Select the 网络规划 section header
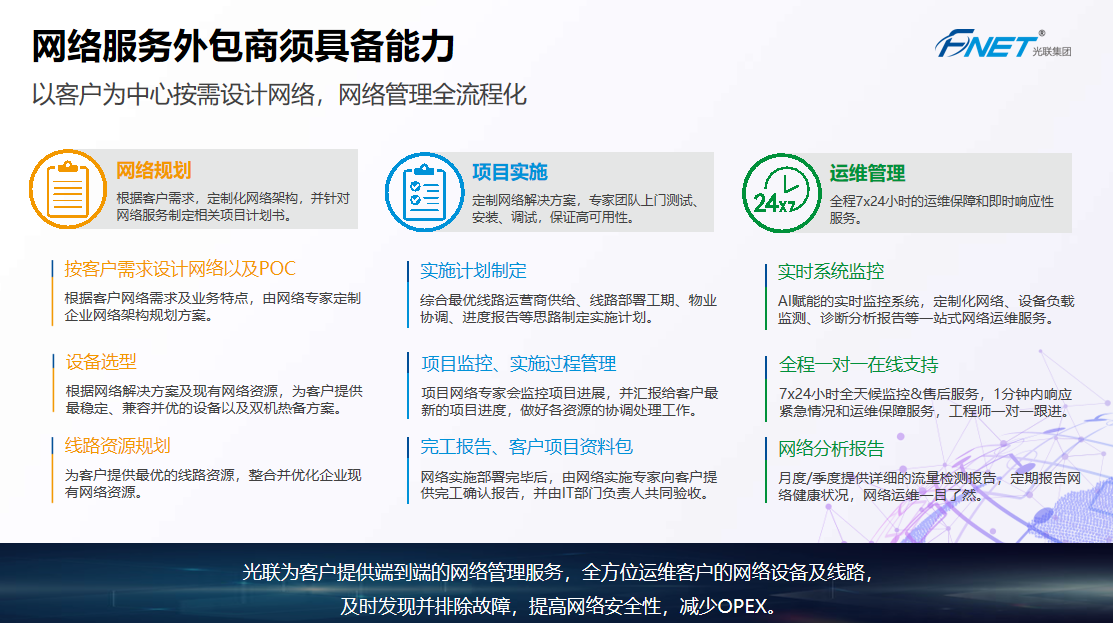1113x623 pixels. (153, 170)
